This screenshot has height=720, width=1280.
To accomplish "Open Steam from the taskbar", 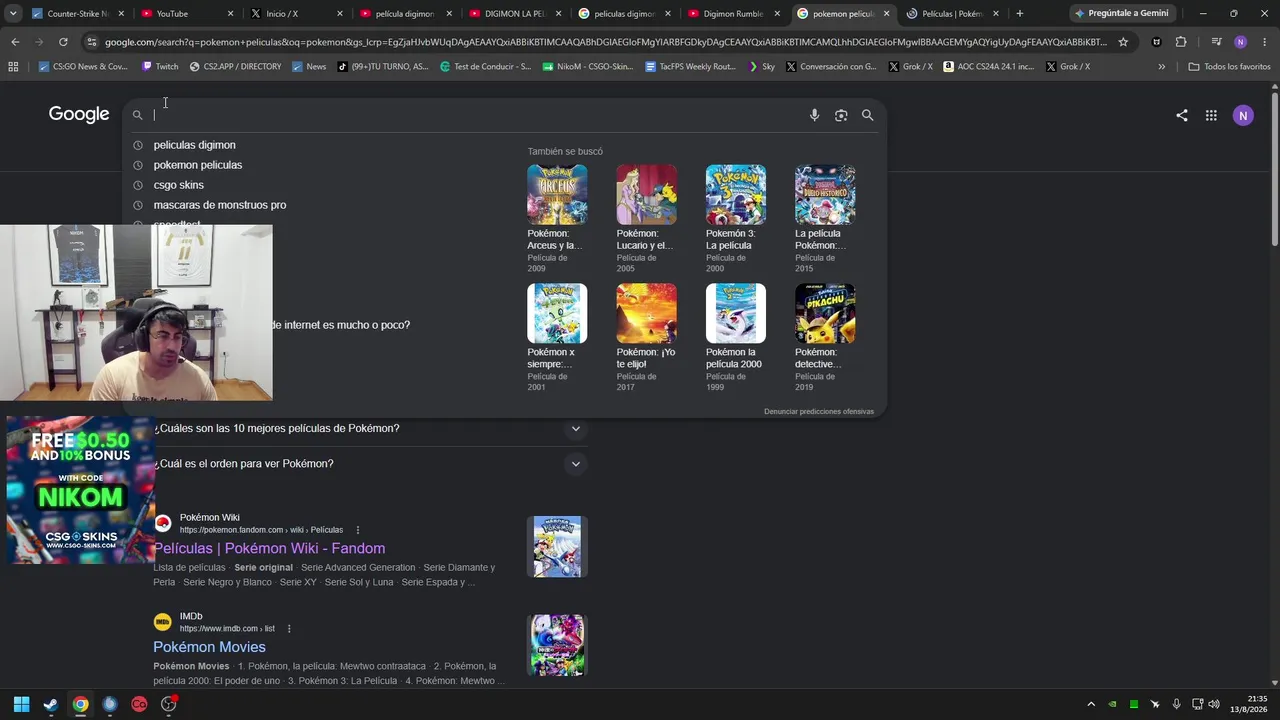I will click(51, 704).
